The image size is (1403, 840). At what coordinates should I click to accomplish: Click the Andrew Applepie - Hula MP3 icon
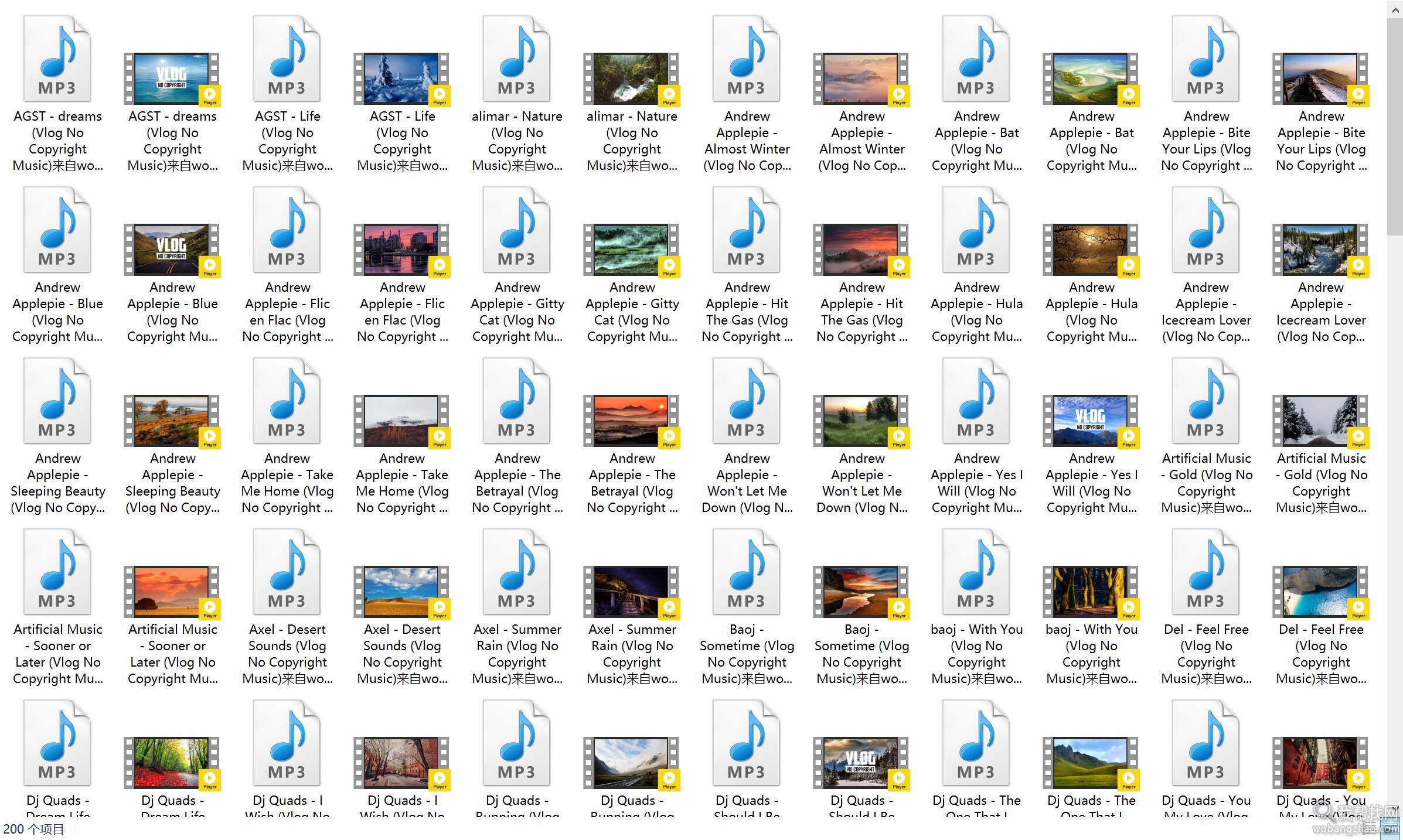(x=976, y=230)
